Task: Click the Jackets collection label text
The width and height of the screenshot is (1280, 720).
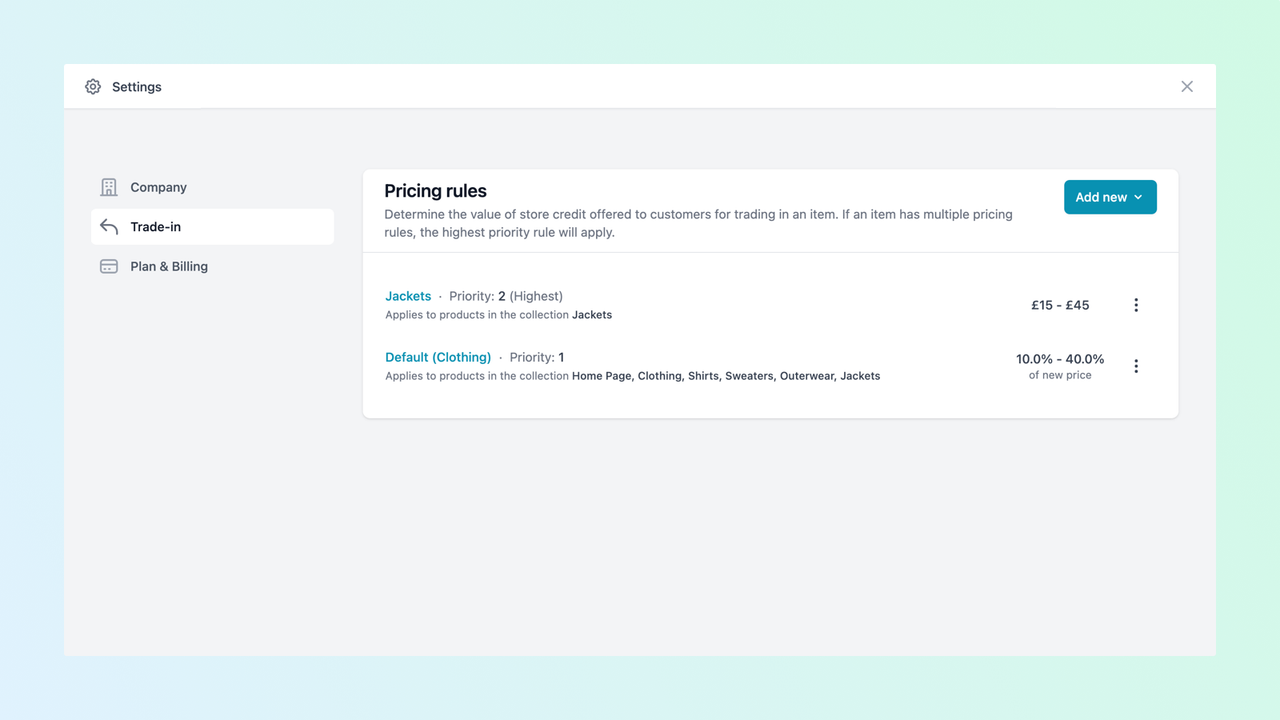Action: (592, 314)
